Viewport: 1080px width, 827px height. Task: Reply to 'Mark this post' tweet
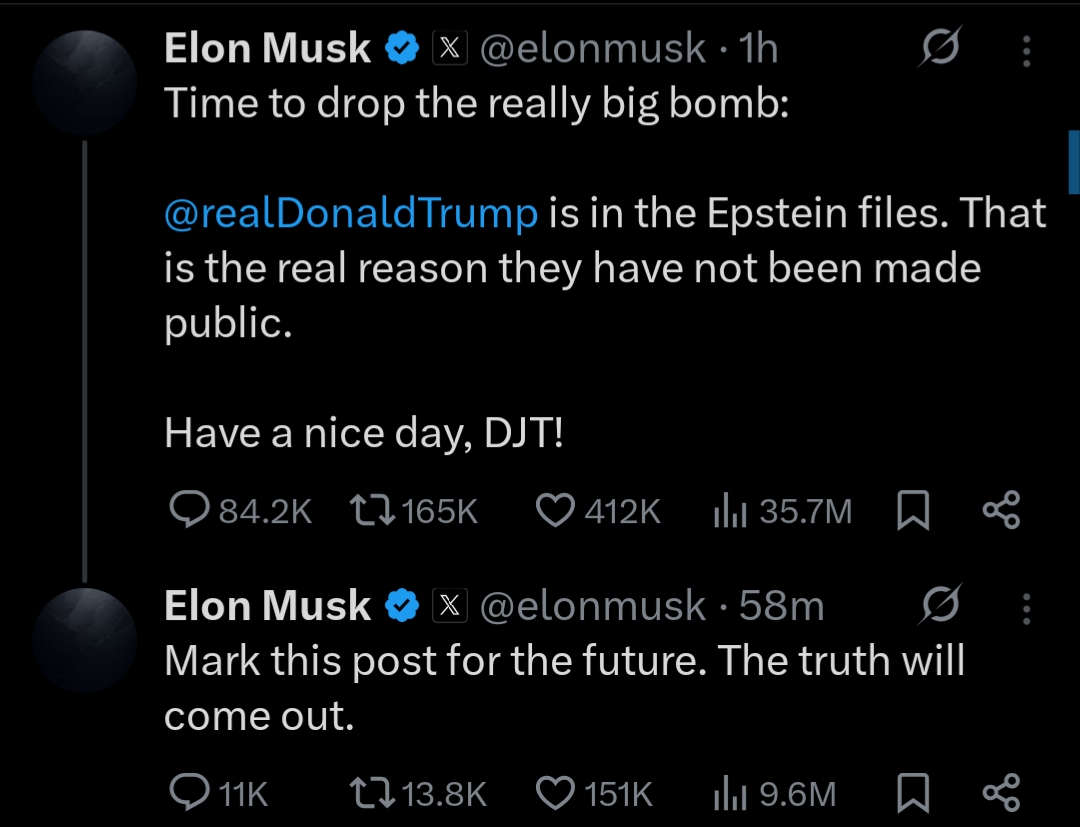click(188, 793)
